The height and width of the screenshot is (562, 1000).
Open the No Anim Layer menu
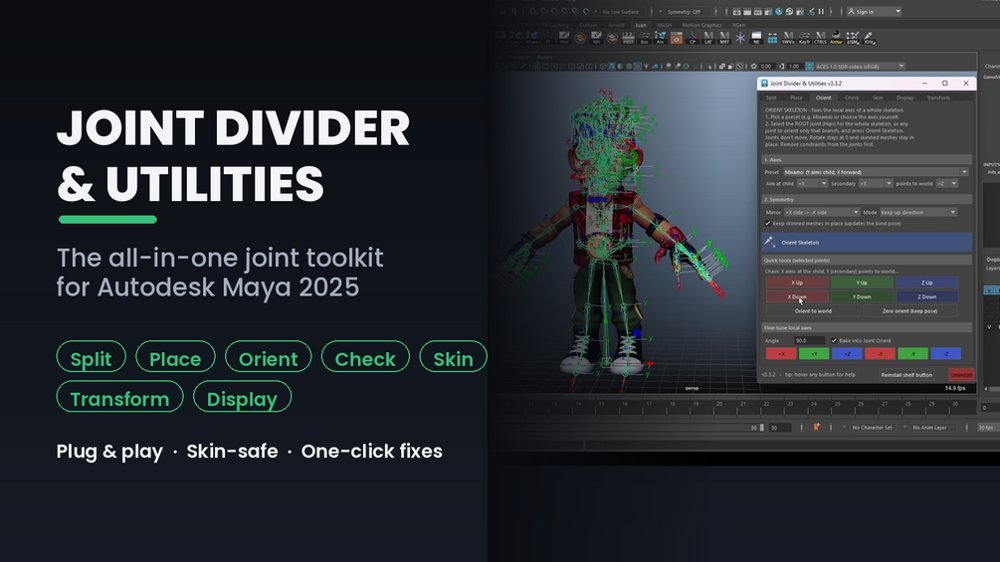pyautogui.click(x=930, y=427)
